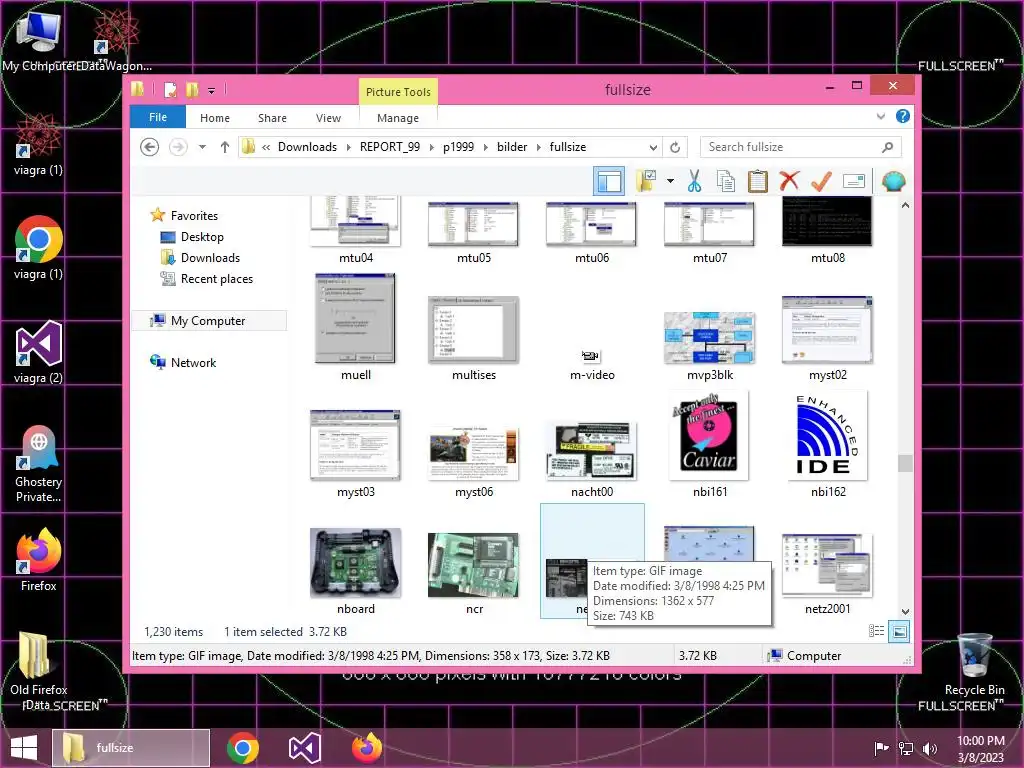1024x768 pixels.
Task: Open the address bar history dropdown
Action: (653, 147)
